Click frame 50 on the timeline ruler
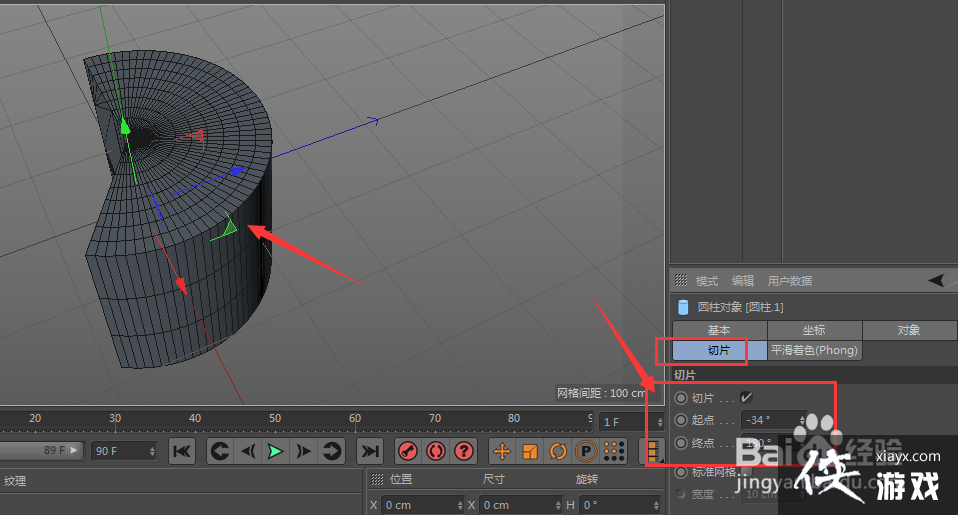The width and height of the screenshot is (958, 515). (x=275, y=418)
